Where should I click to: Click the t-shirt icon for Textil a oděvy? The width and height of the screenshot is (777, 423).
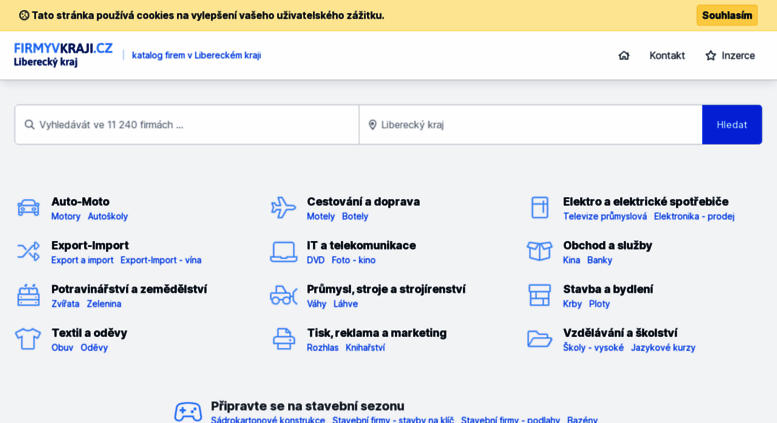pyautogui.click(x=28, y=339)
